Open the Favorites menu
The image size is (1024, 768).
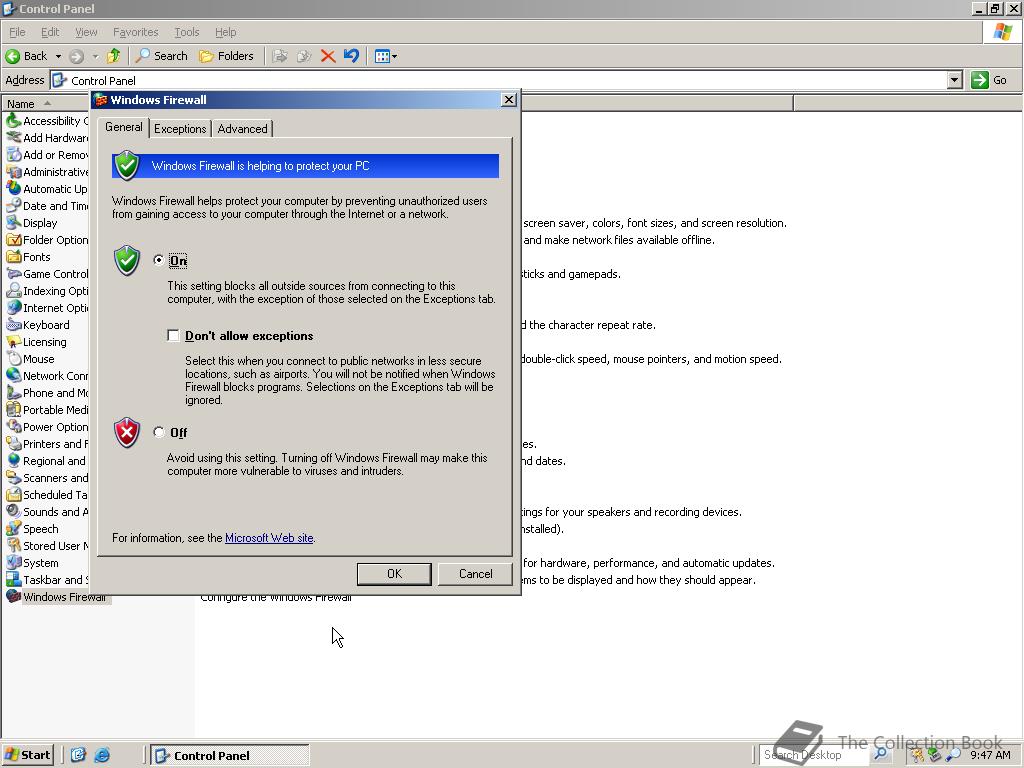[135, 32]
